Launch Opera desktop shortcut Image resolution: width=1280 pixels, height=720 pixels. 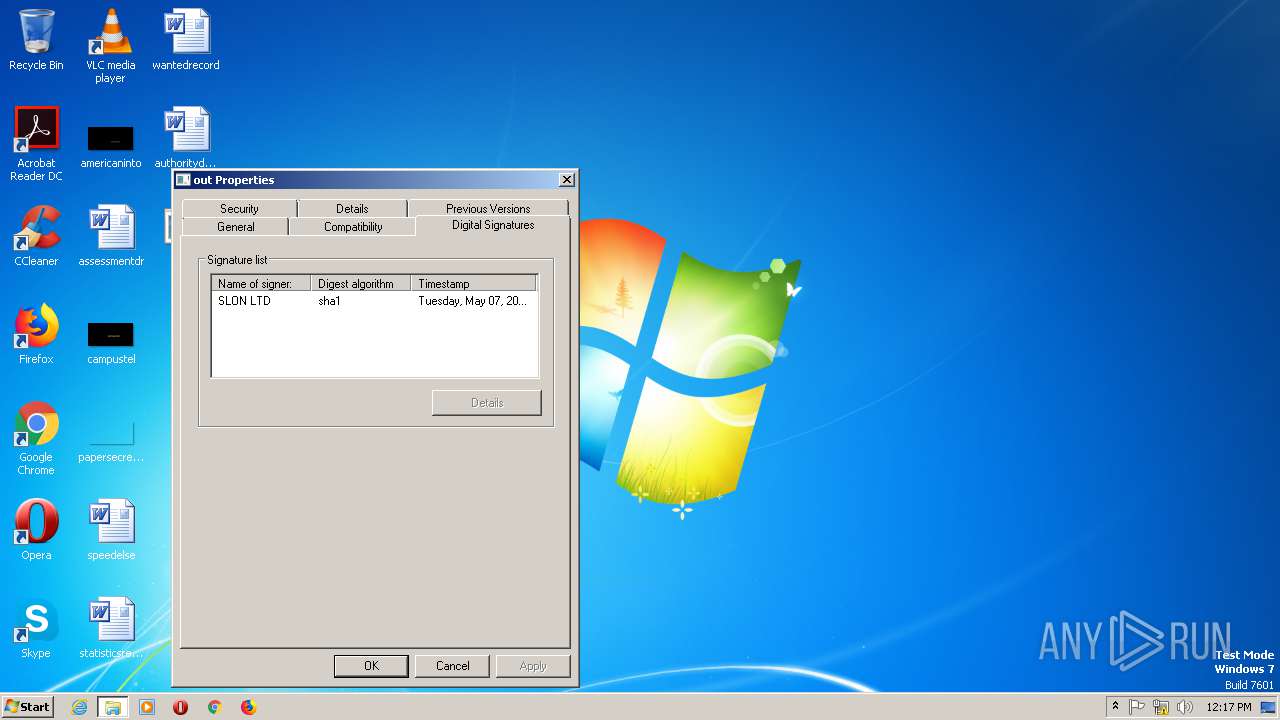pyautogui.click(x=36, y=530)
